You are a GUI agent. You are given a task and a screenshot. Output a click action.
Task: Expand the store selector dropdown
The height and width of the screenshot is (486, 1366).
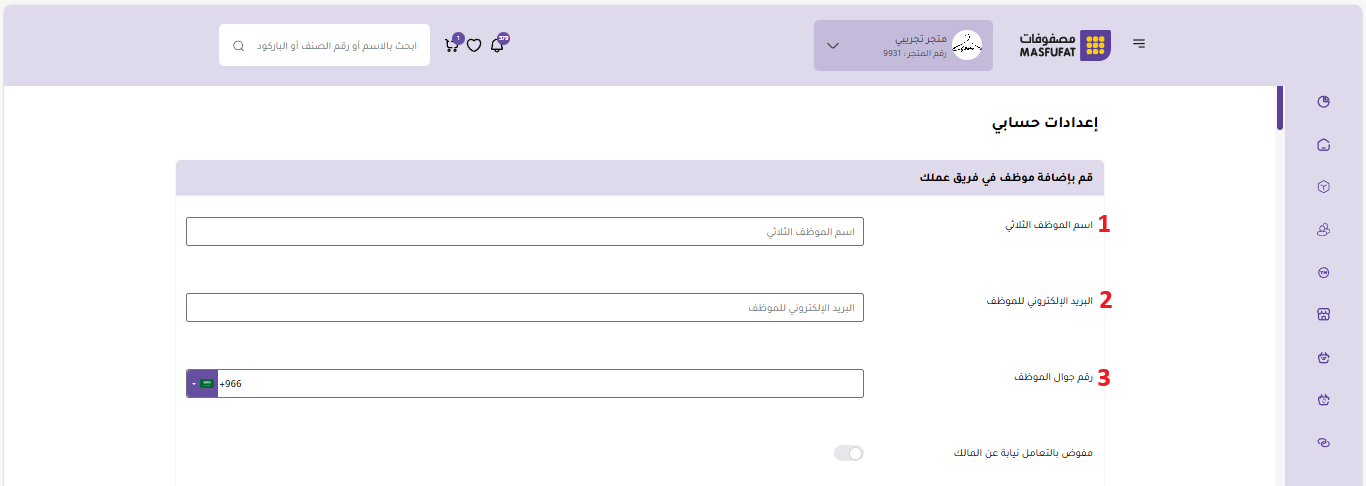pyautogui.click(x=833, y=46)
